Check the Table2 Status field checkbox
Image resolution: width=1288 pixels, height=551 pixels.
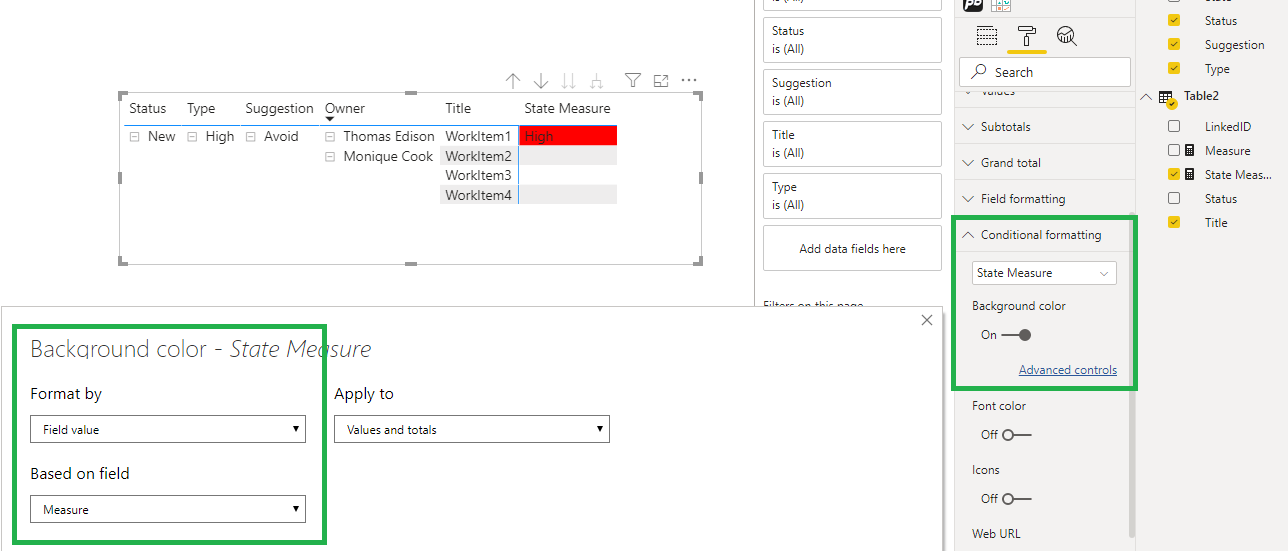[1174, 198]
